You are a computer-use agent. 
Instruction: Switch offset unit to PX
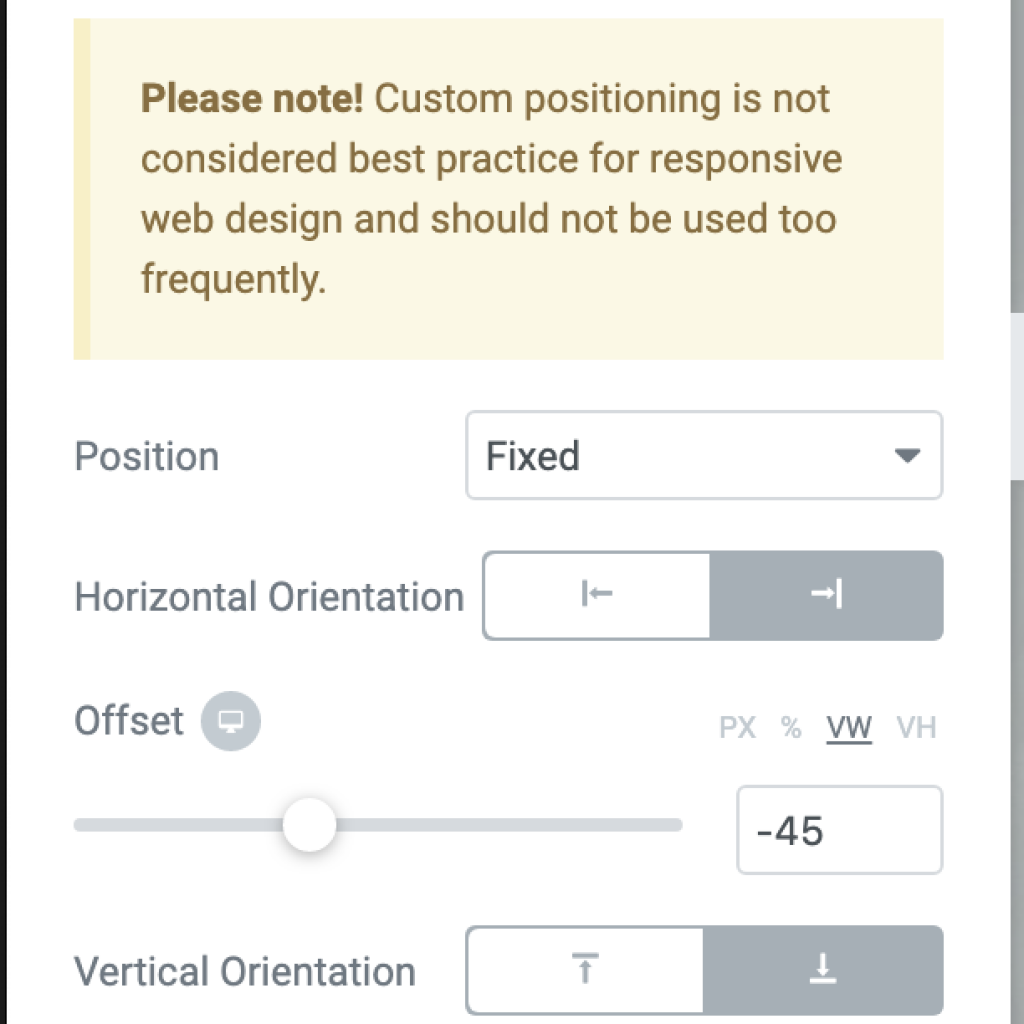[737, 727]
